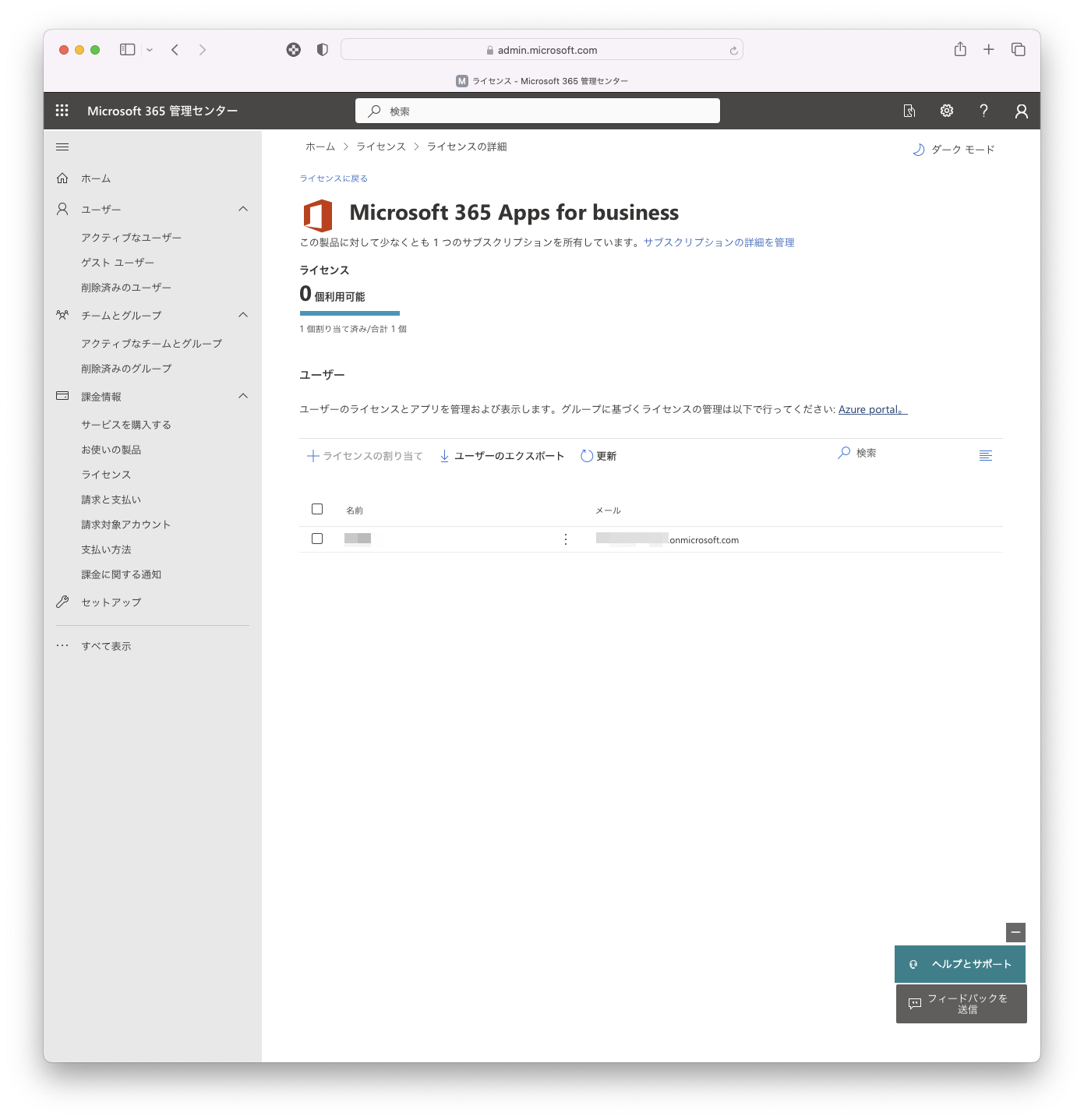Click the license usage progress bar
The height and width of the screenshot is (1120, 1084).
click(350, 313)
